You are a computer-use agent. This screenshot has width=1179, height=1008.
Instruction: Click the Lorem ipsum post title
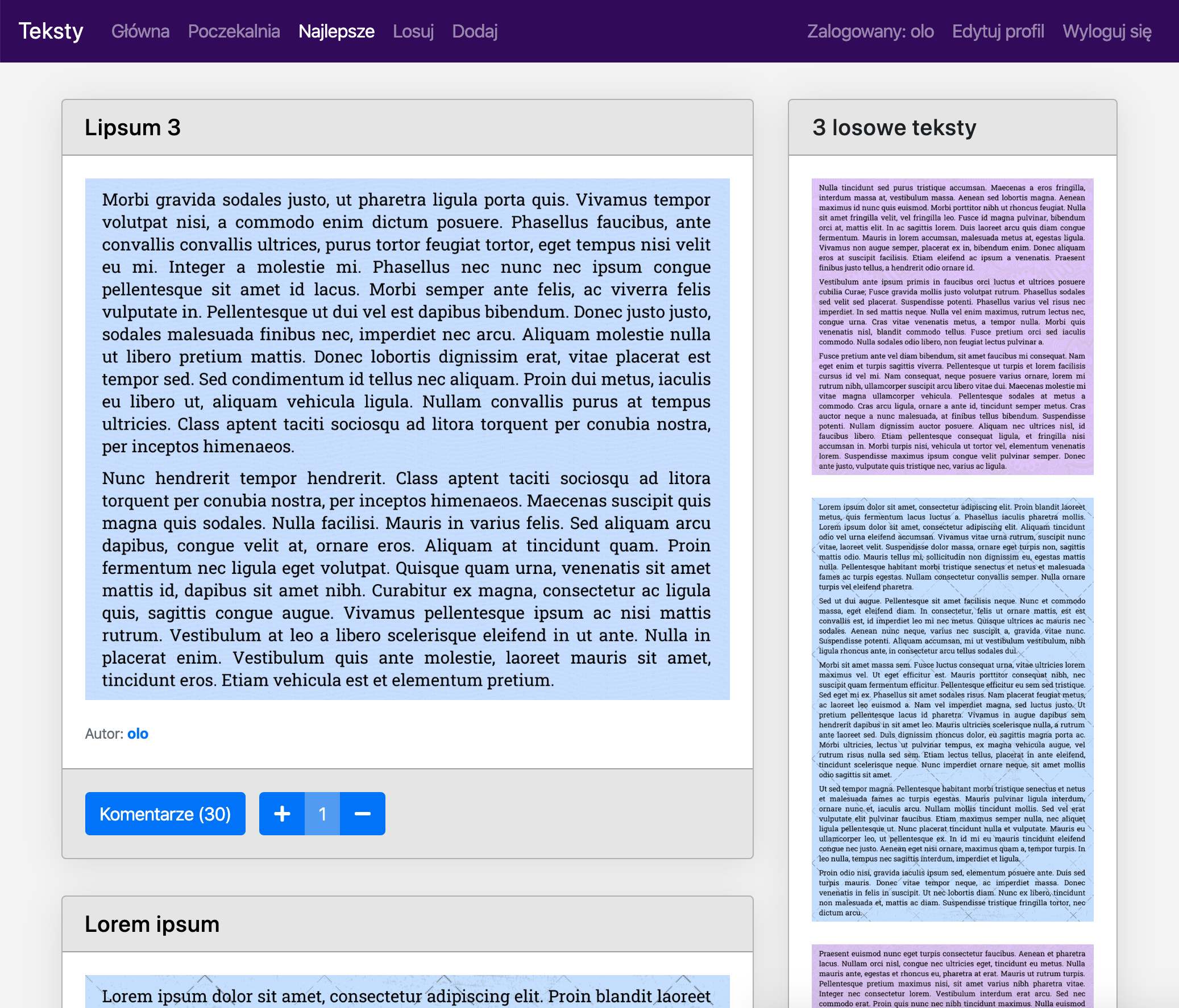[x=152, y=924]
